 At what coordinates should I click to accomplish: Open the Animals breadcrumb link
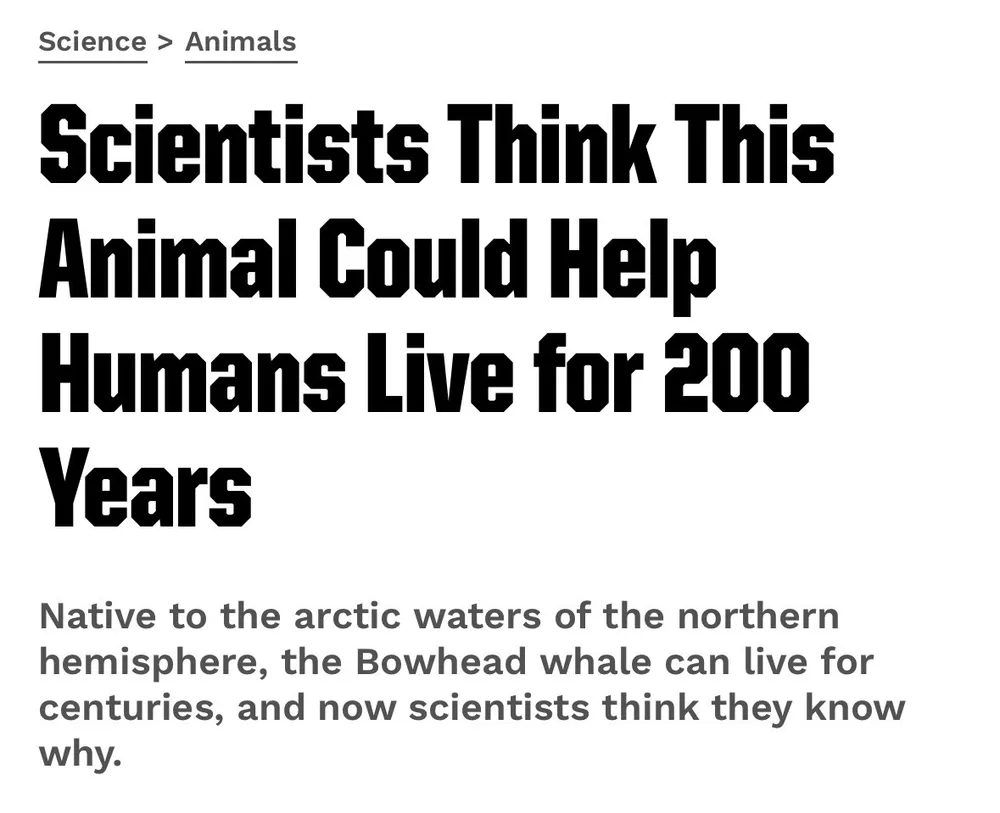point(240,42)
